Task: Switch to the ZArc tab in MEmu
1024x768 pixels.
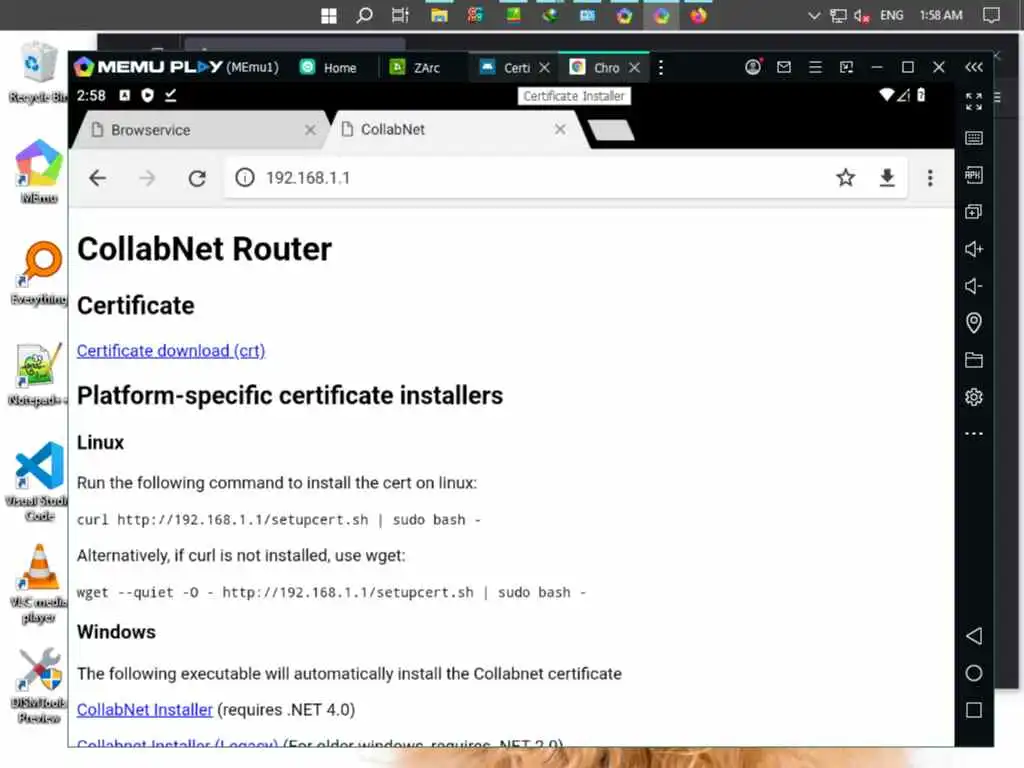Action: click(415, 67)
